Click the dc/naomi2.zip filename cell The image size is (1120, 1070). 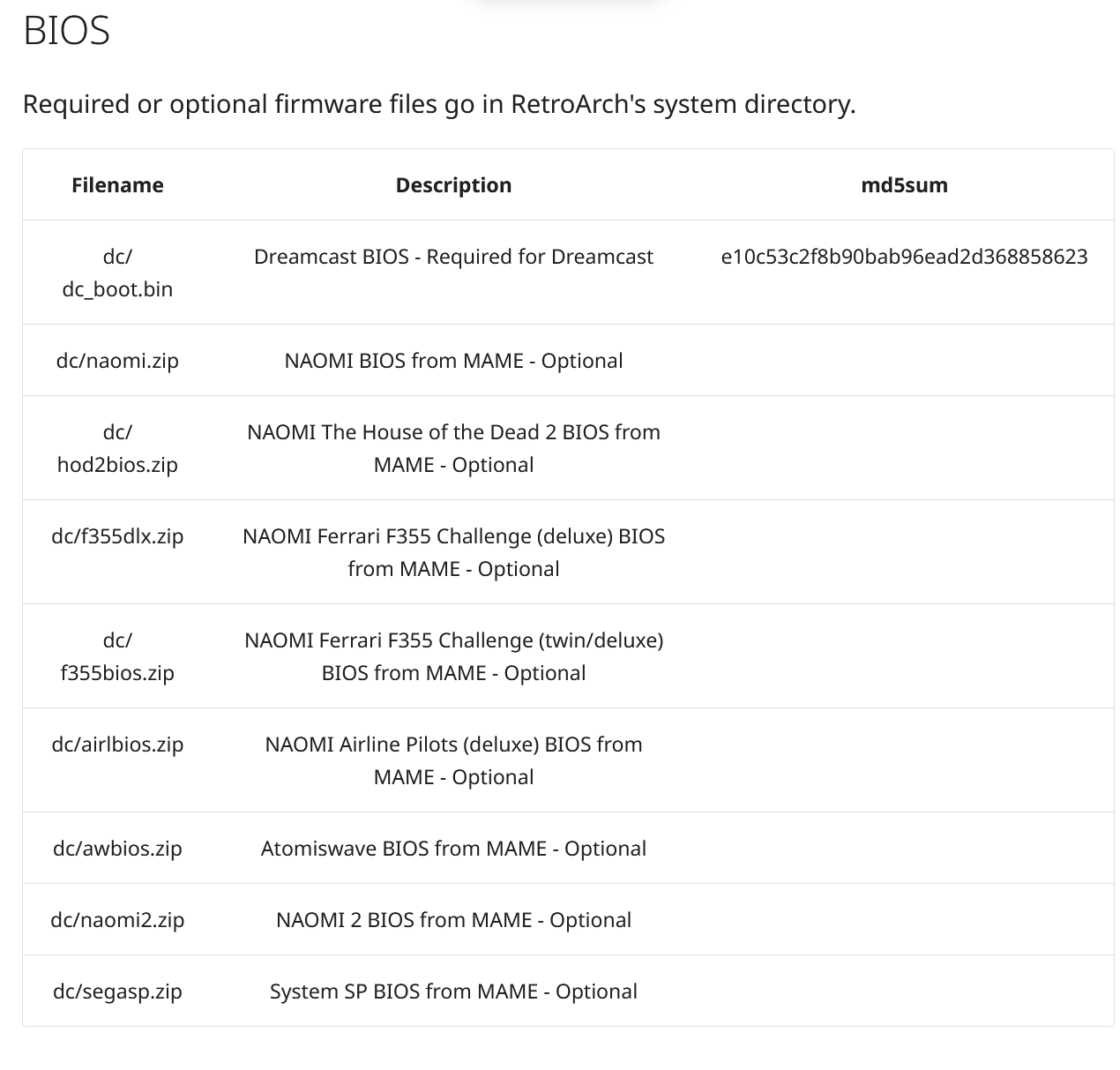click(117, 920)
